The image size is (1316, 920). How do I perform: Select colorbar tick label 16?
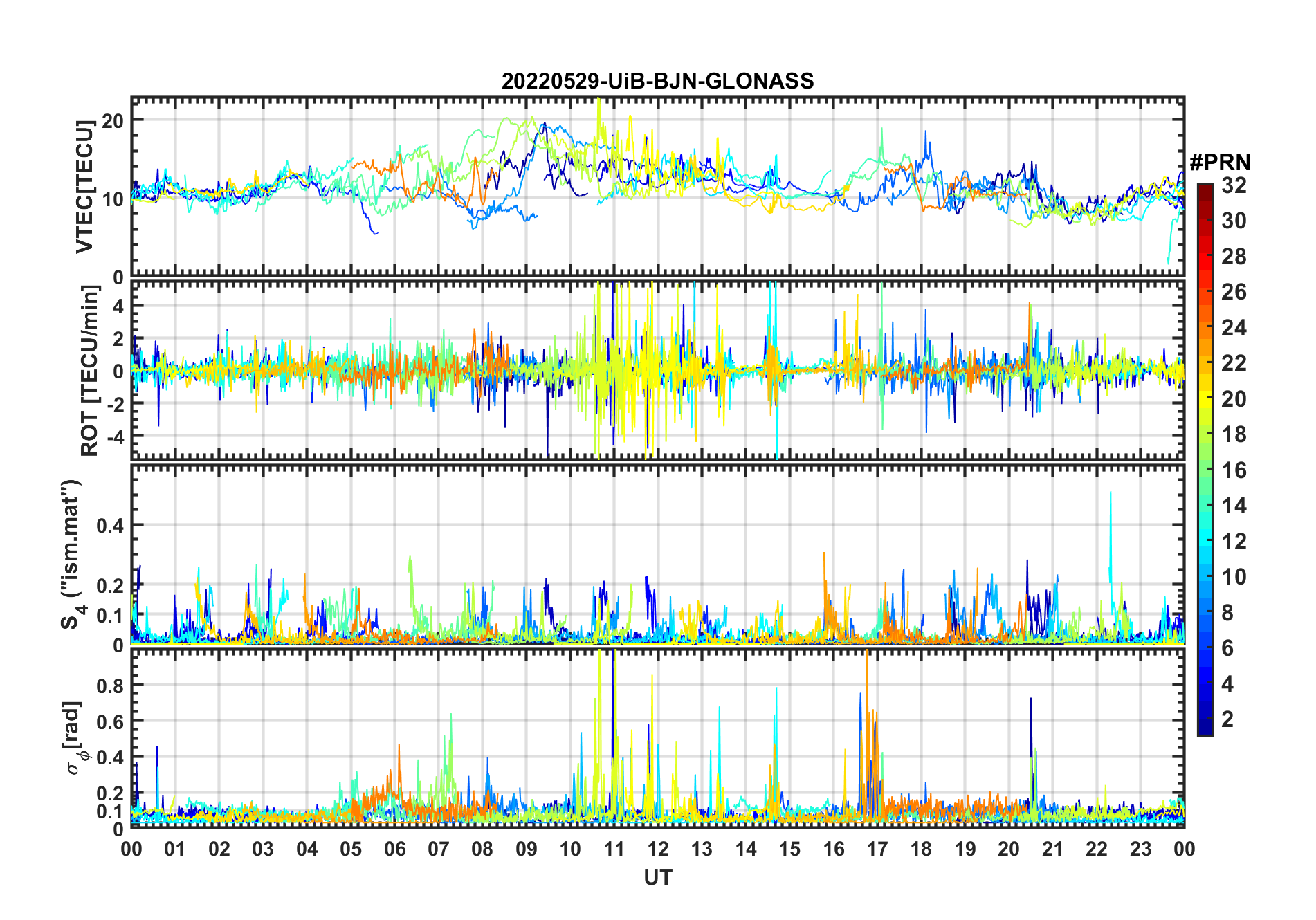pyautogui.click(x=1233, y=470)
